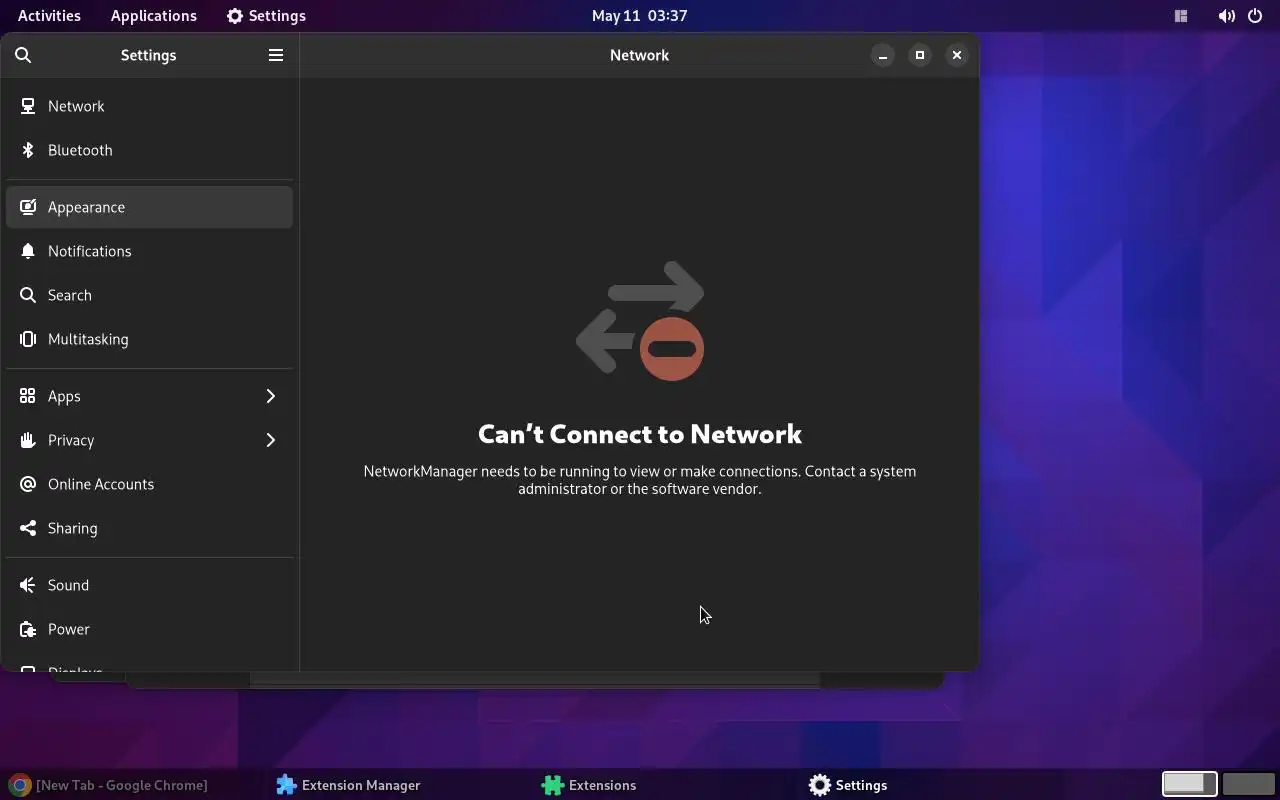Open the Applications menu
1280x800 pixels.
tap(154, 16)
